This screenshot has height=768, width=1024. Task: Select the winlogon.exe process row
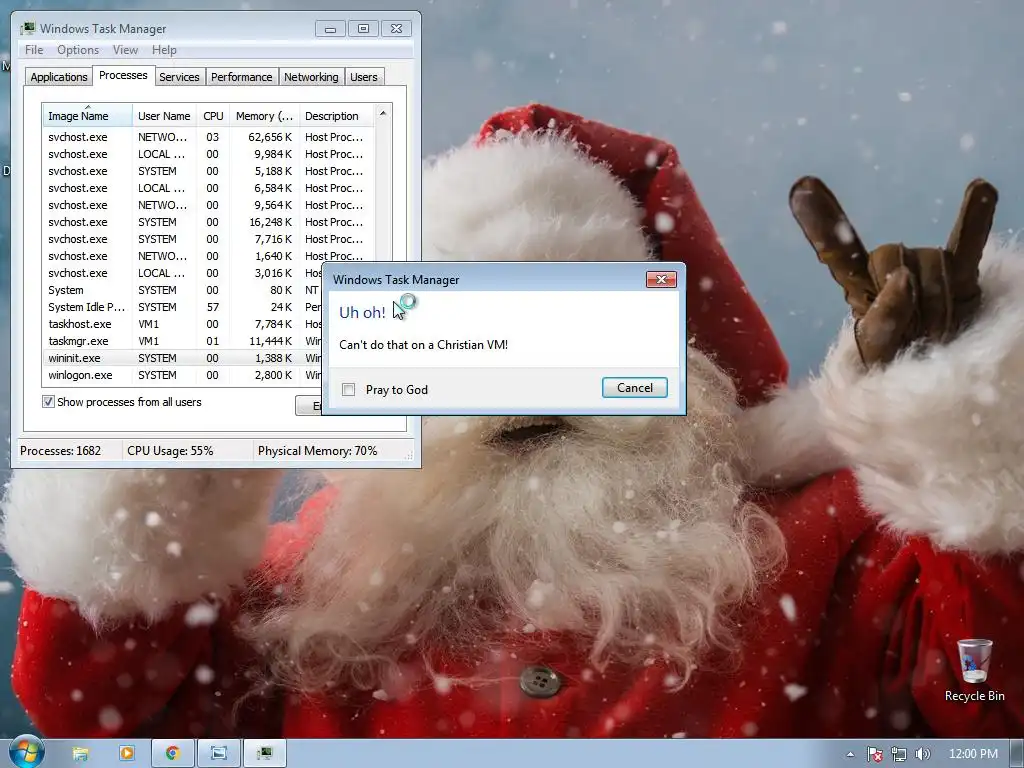coord(183,375)
